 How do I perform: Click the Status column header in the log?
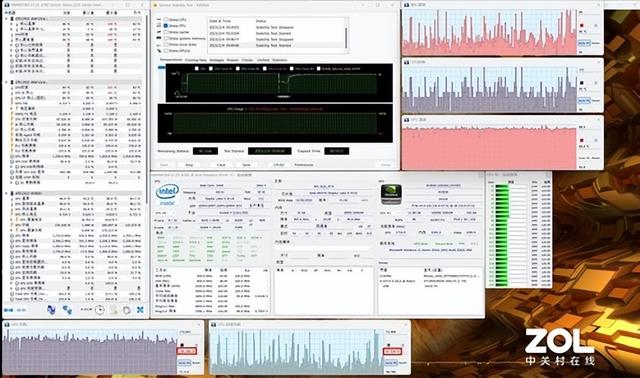pyautogui.click(x=261, y=21)
